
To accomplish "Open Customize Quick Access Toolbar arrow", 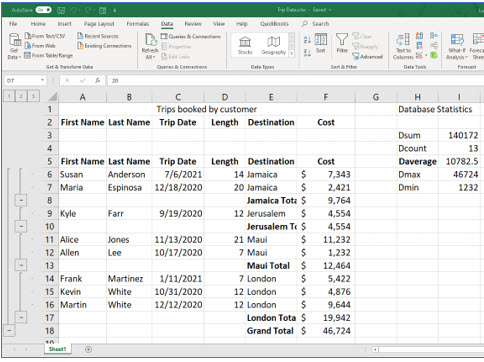I will 114,11.
